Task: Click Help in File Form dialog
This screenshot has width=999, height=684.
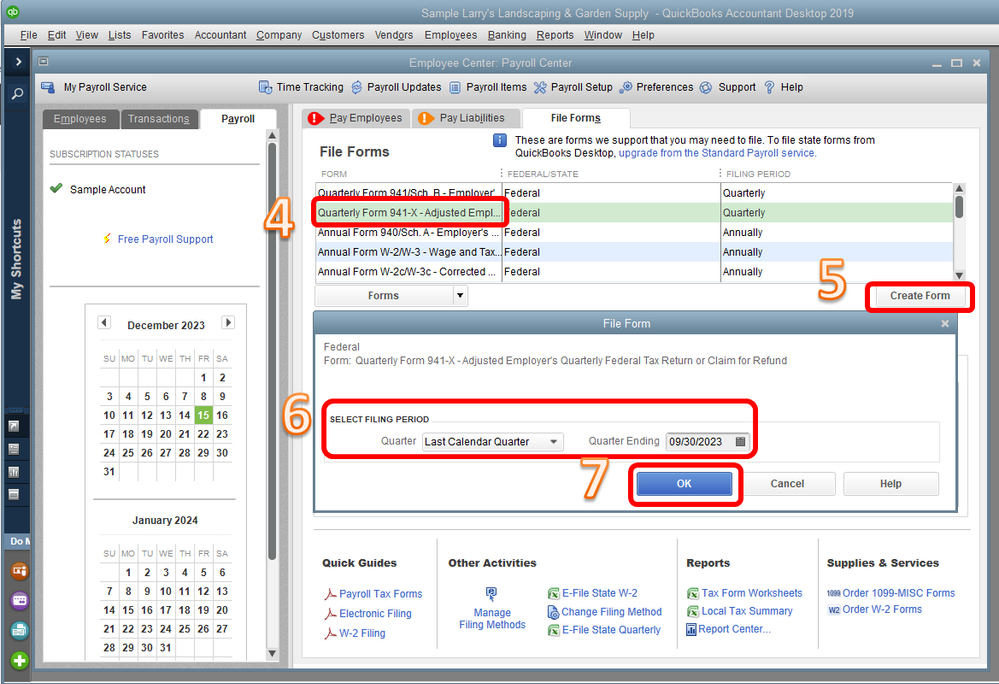Action: (891, 484)
